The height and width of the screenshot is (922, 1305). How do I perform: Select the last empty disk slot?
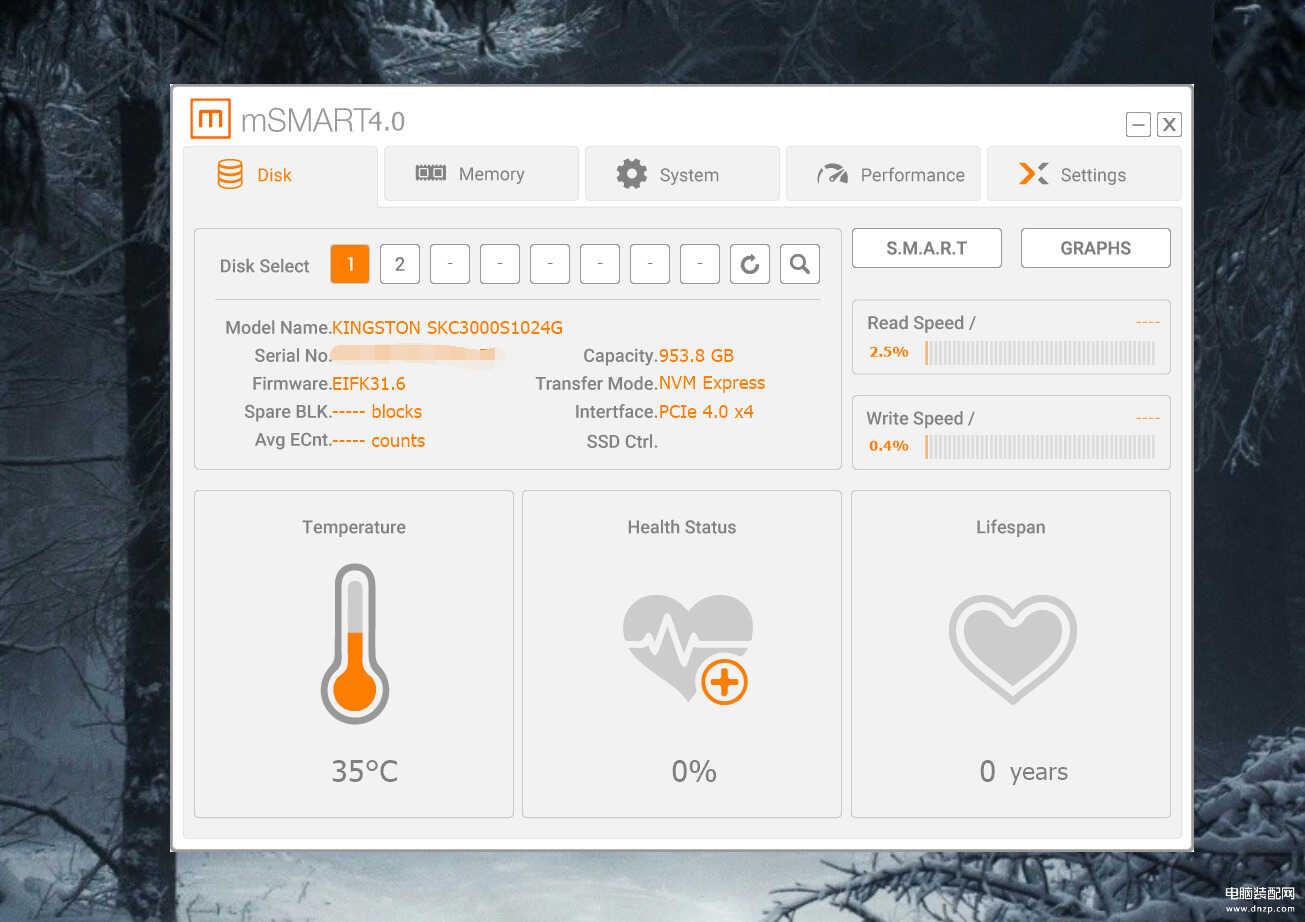pyautogui.click(x=700, y=264)
